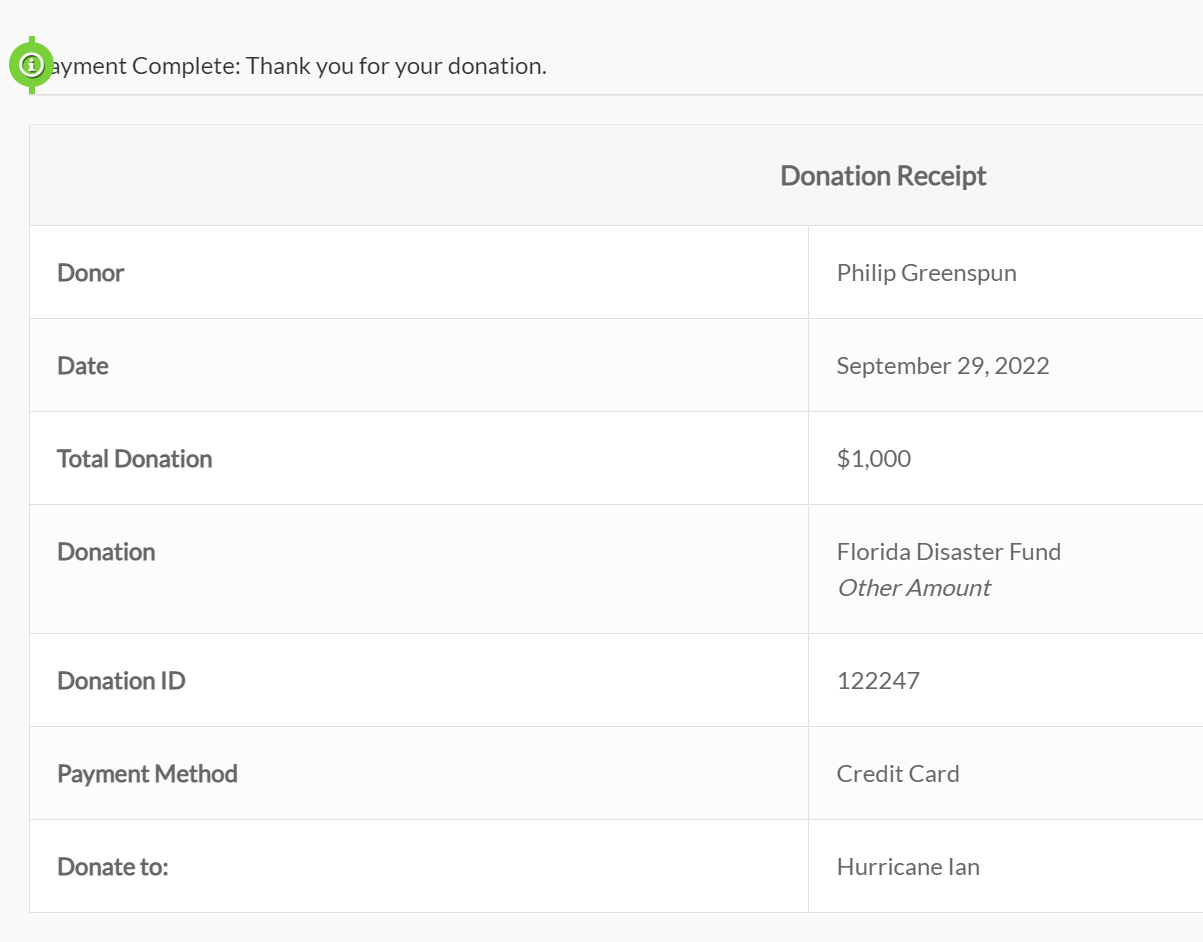Click the italic Other Amount text

pyautogui.click(x=914, y=588)
